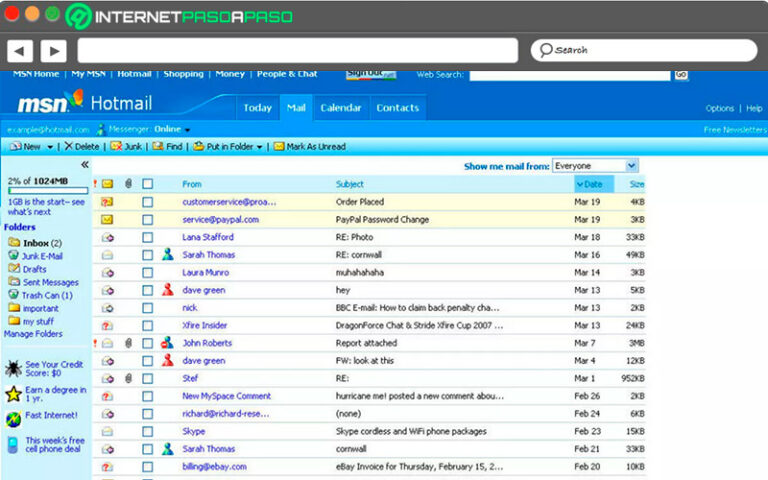Image resolution: width=768 pixels, height=480 pixels.
Task: Open the Find mail tool
Action: pyautogui.click(x=168, y=146)
